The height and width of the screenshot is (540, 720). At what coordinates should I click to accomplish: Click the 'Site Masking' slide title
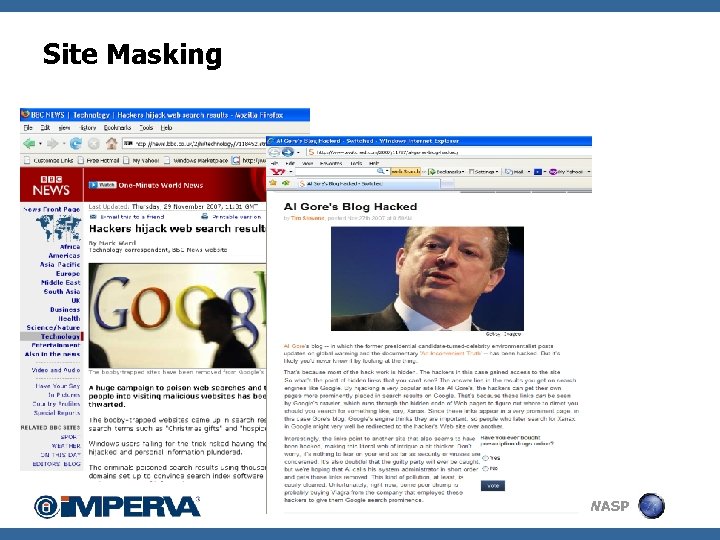point(132,54)
